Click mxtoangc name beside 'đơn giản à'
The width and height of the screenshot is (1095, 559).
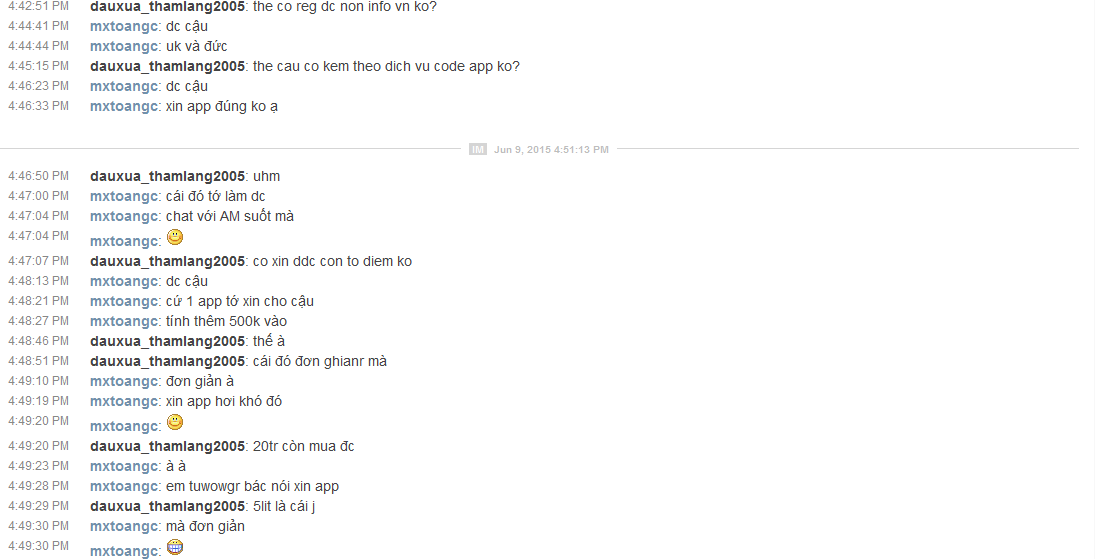124,382
